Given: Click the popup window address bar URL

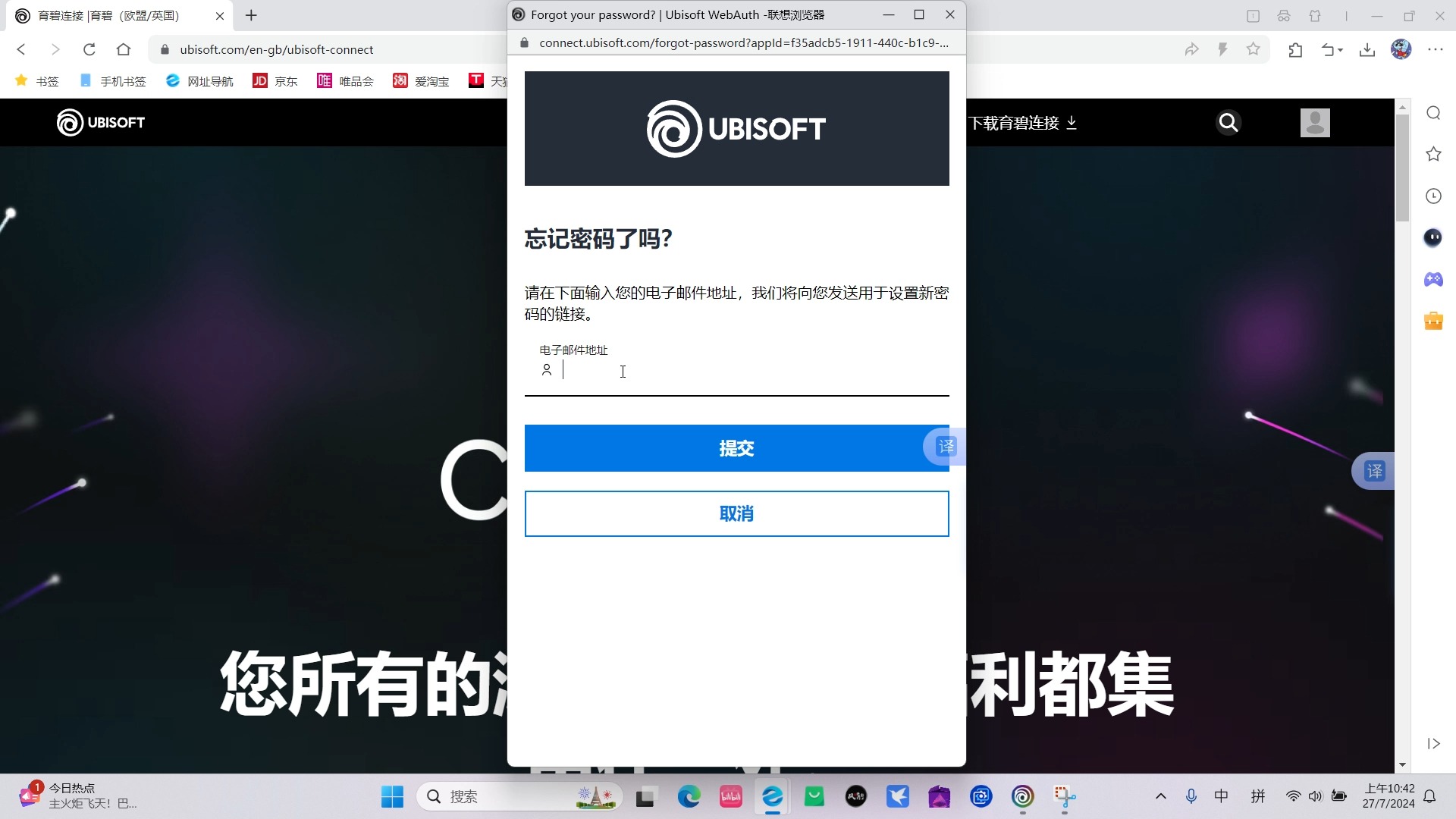Looking at the screenshot, I should (x=744, y=42).
